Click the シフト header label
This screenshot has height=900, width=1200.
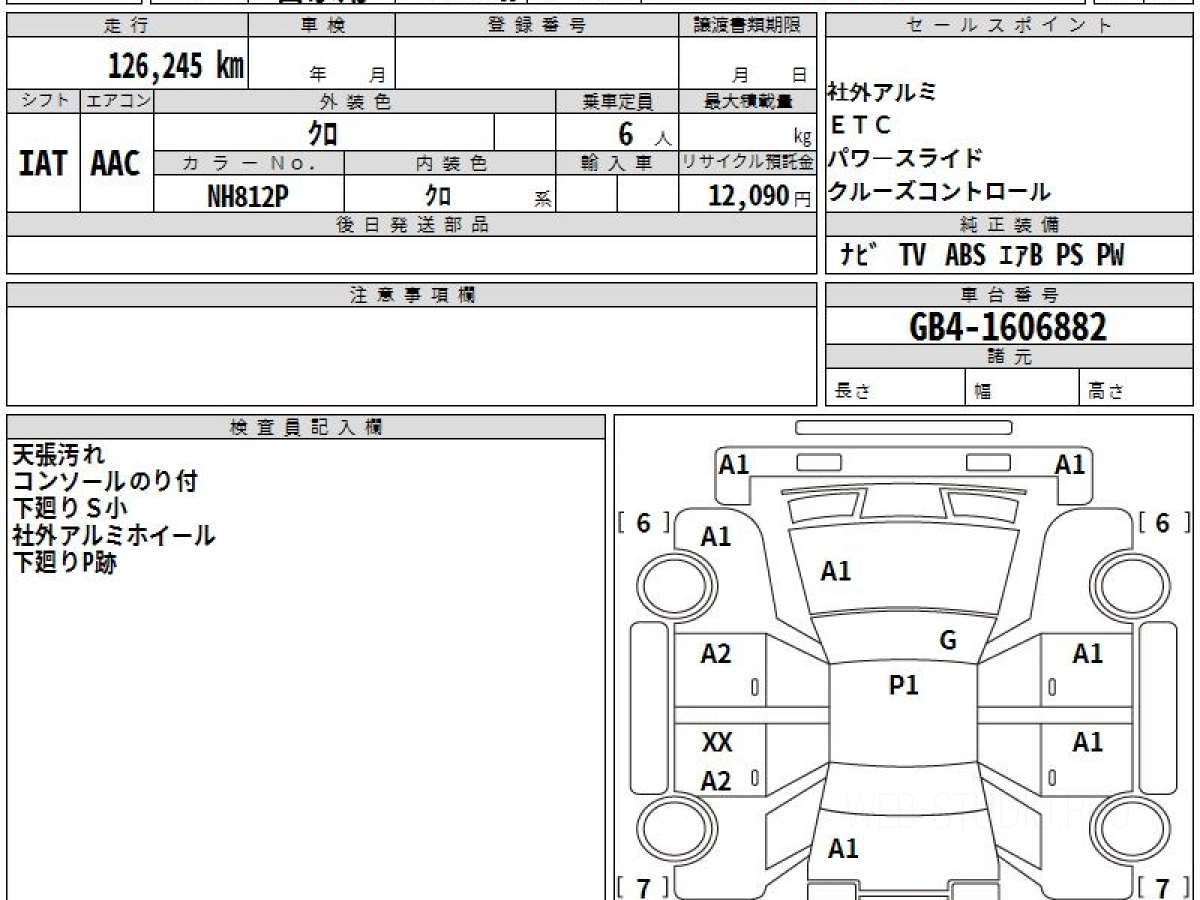pos(43,101)
